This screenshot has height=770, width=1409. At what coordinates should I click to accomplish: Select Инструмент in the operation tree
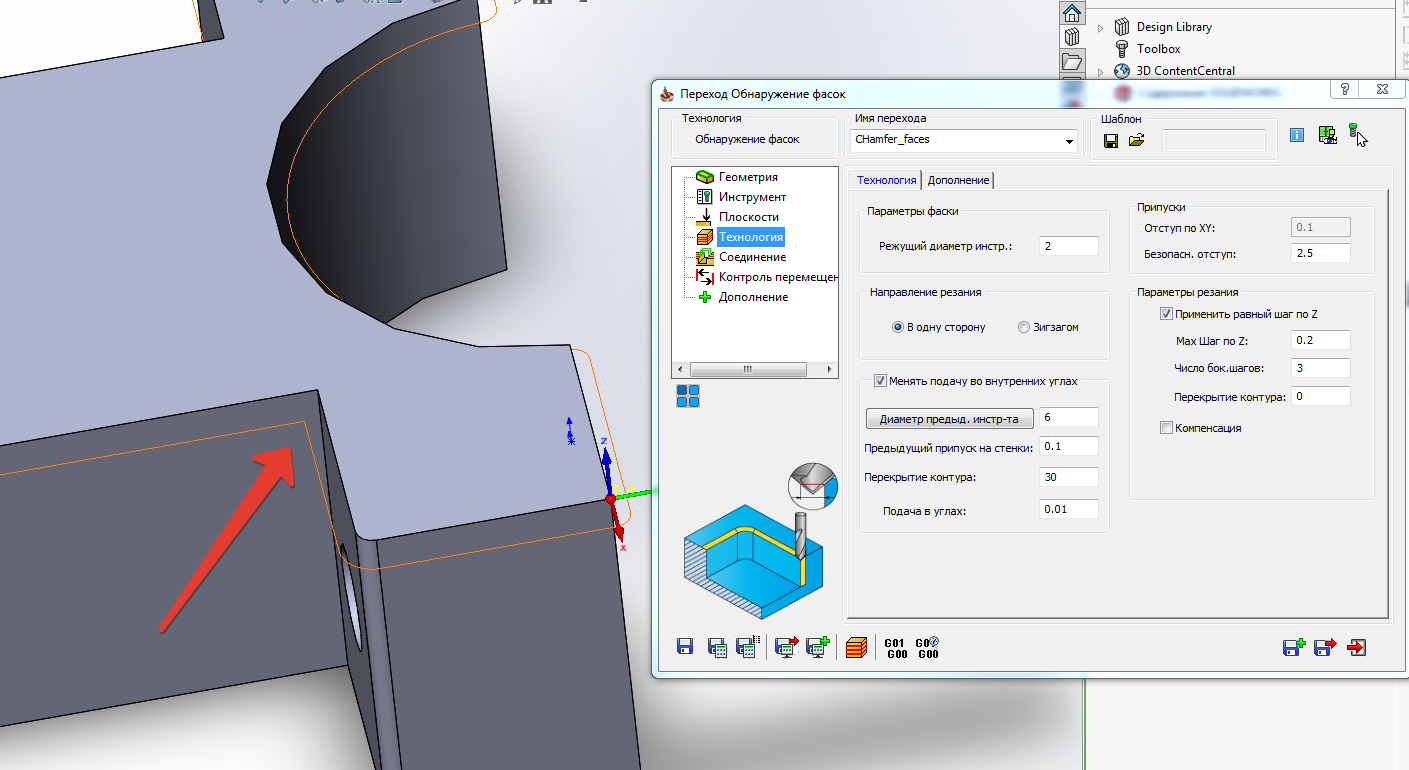pos(752,197)
